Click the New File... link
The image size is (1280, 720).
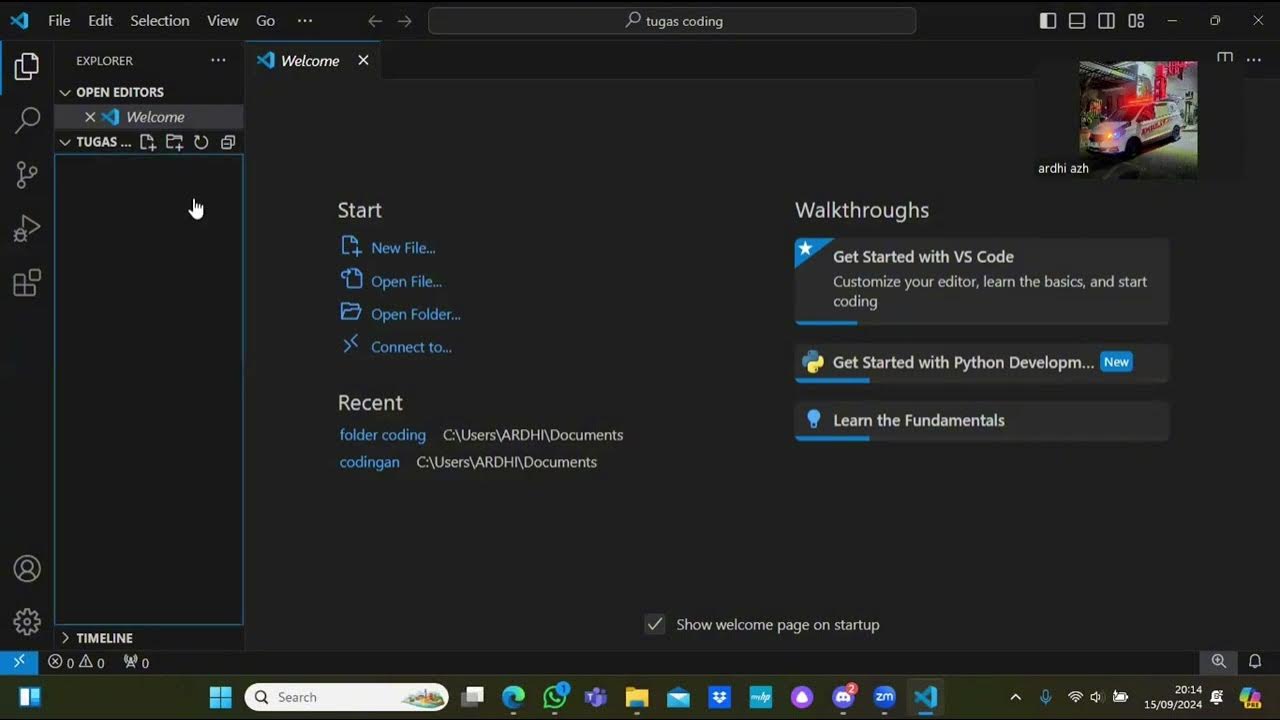(403, 248)
